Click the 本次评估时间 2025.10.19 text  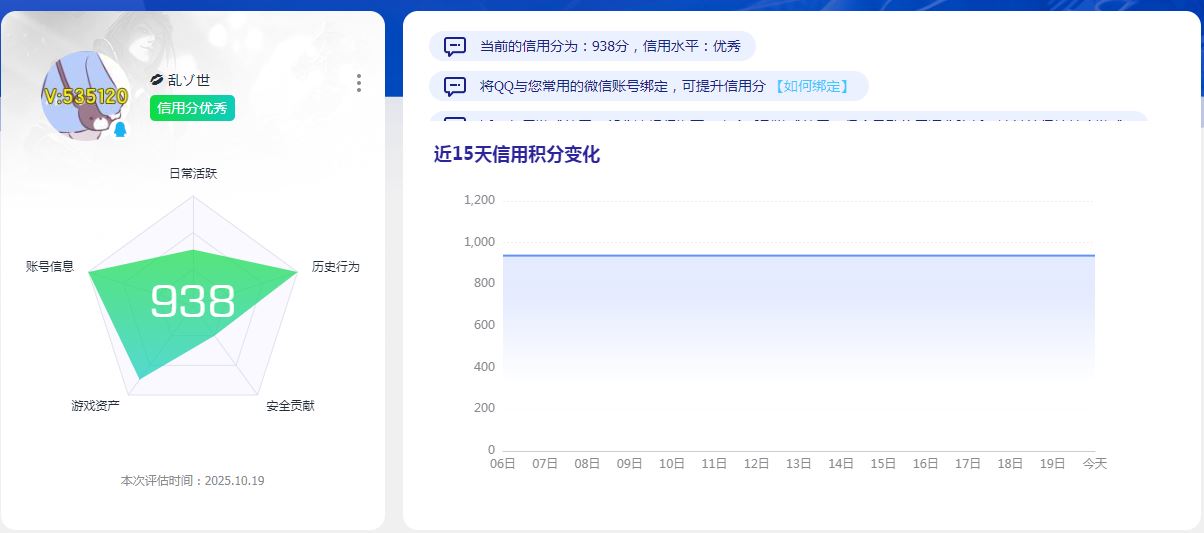tap(192, 480)
